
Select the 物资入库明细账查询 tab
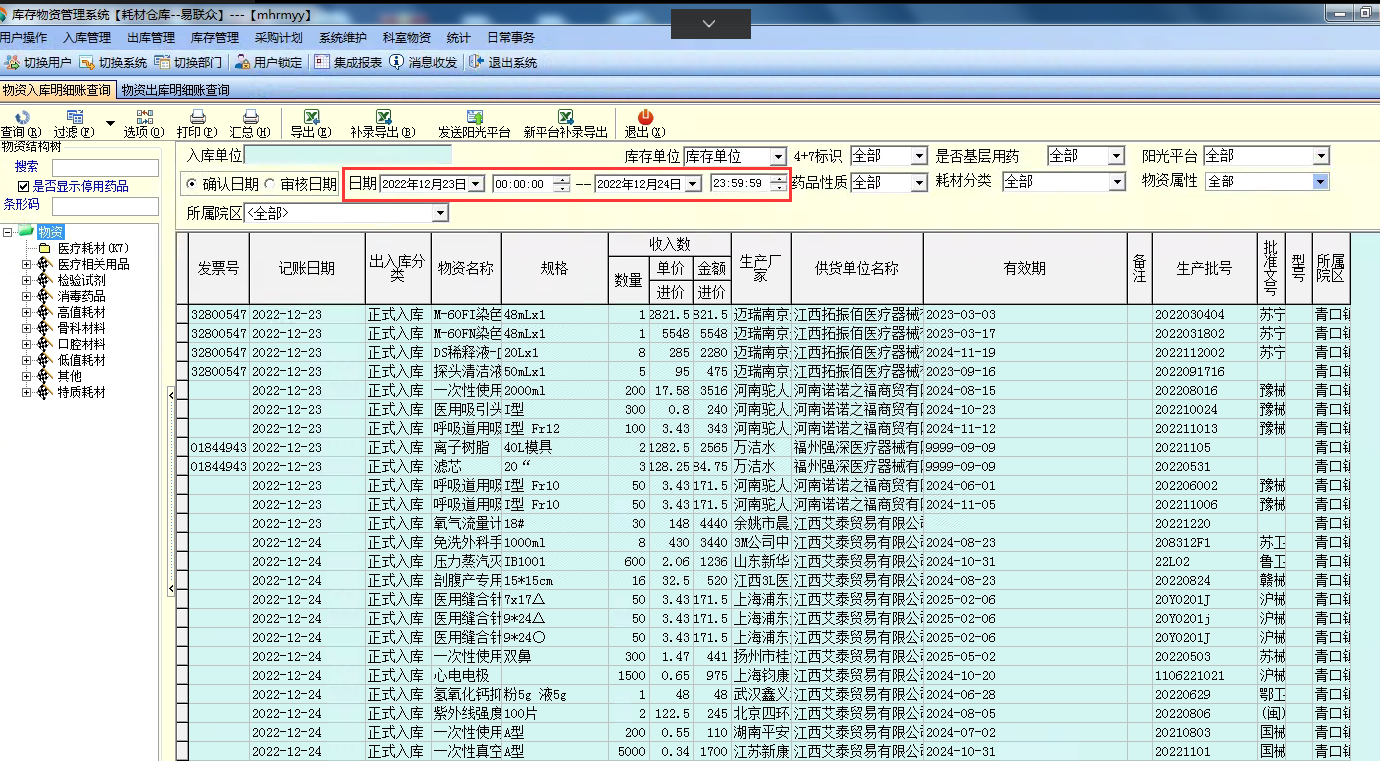(58, 90)
